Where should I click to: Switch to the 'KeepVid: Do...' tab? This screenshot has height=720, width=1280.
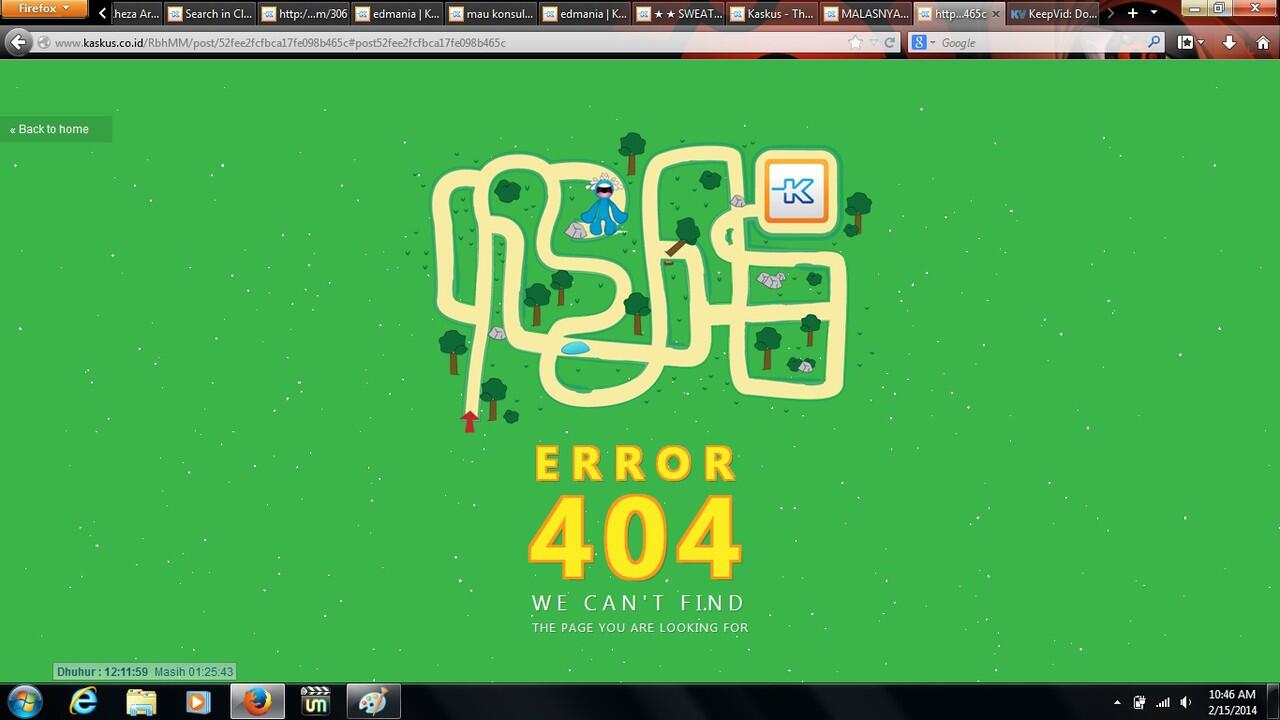coord(1053,14)
